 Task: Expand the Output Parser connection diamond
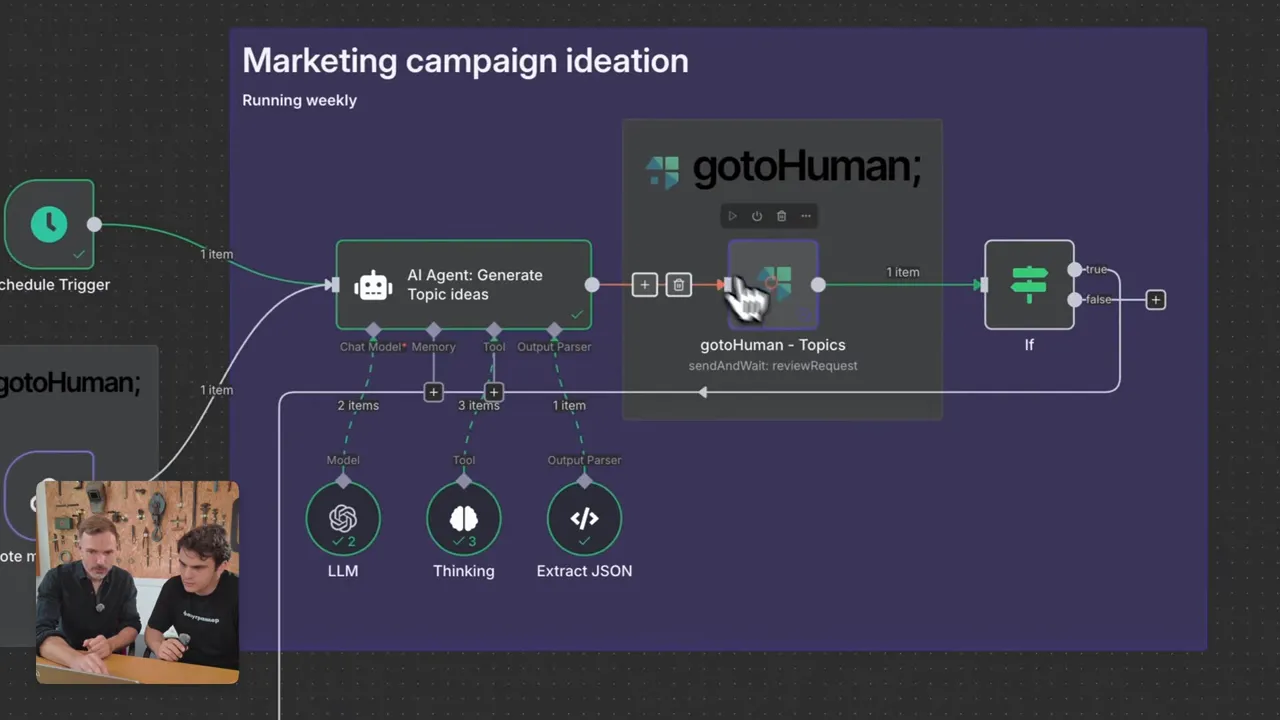555,330
